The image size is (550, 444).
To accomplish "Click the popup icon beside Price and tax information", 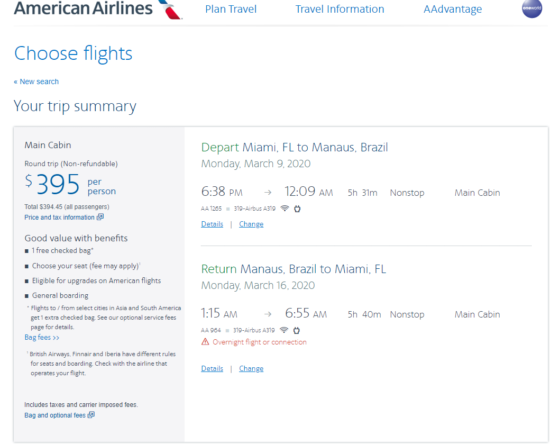I will click(100, 217).
